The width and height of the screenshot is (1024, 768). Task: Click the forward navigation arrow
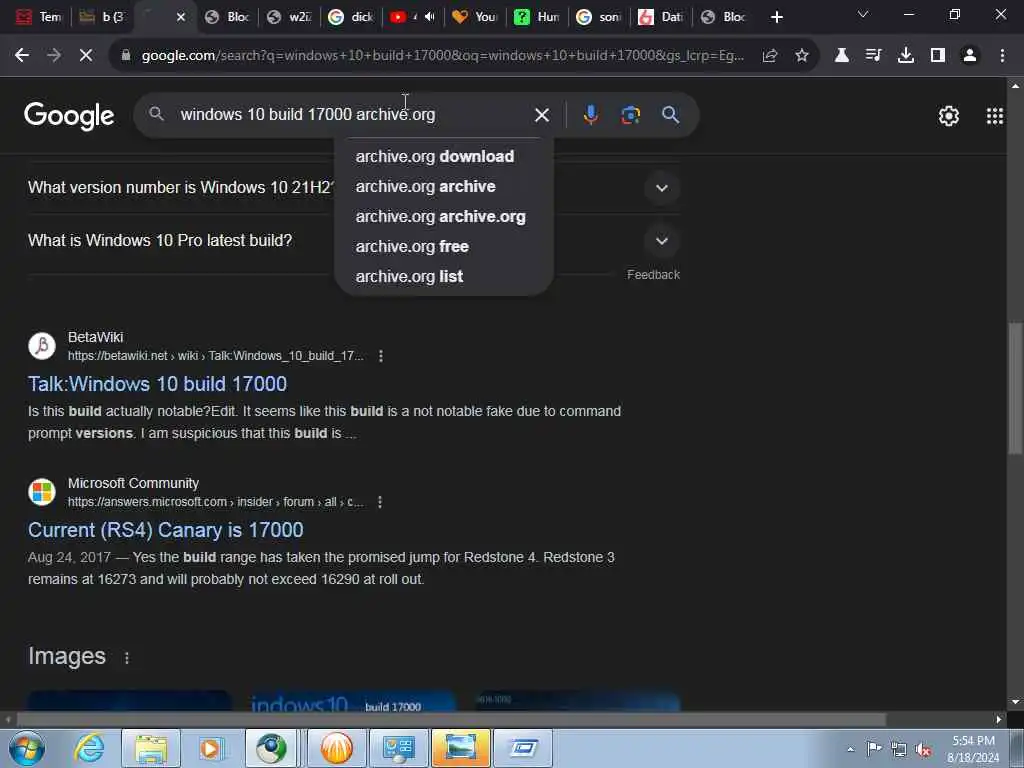pyautogui.click(x=54, y=56)
